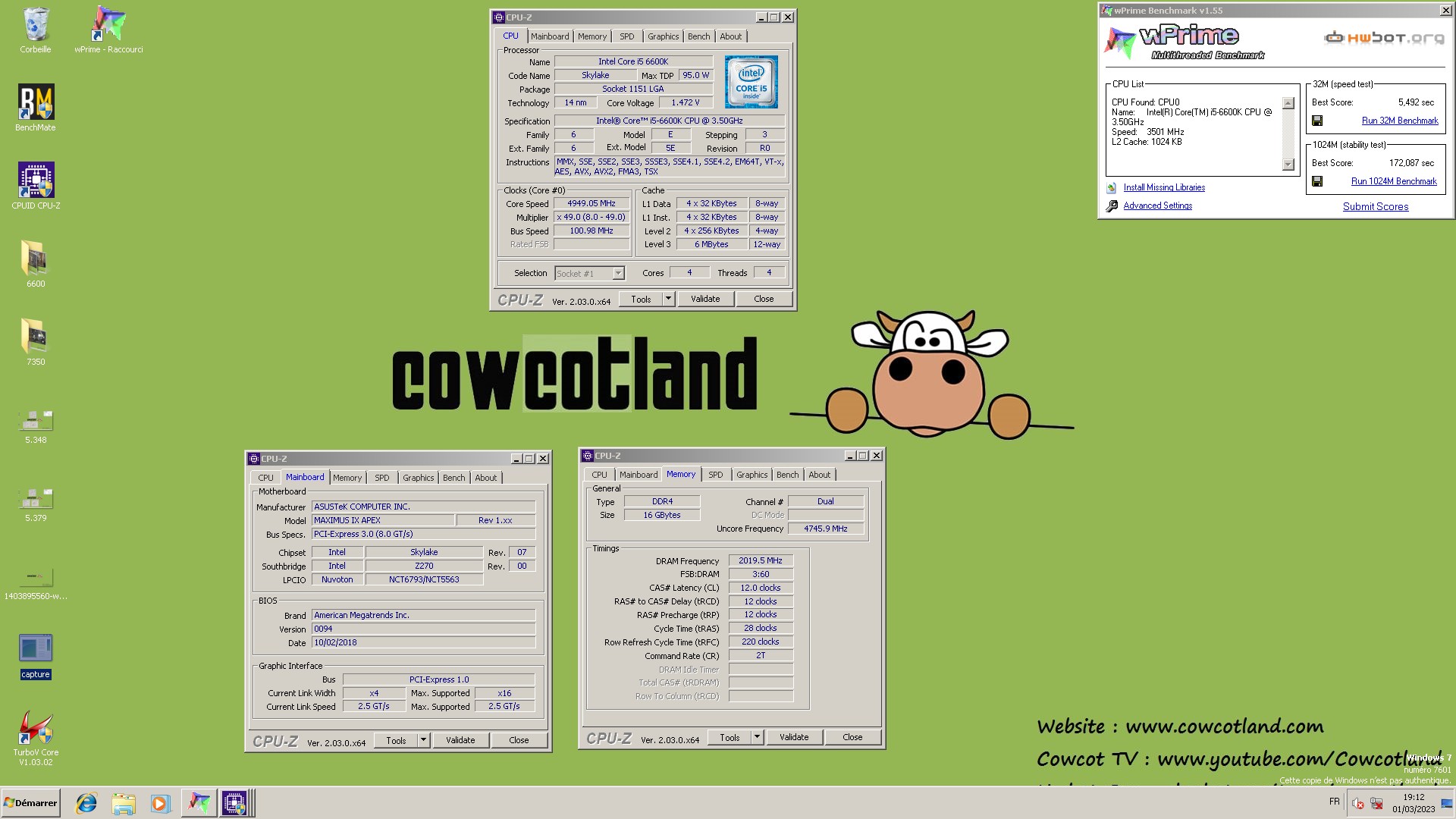Launch the BenchMate desktop icon
The width and height of the screenshot is (1456, 819).
[36, 108]
